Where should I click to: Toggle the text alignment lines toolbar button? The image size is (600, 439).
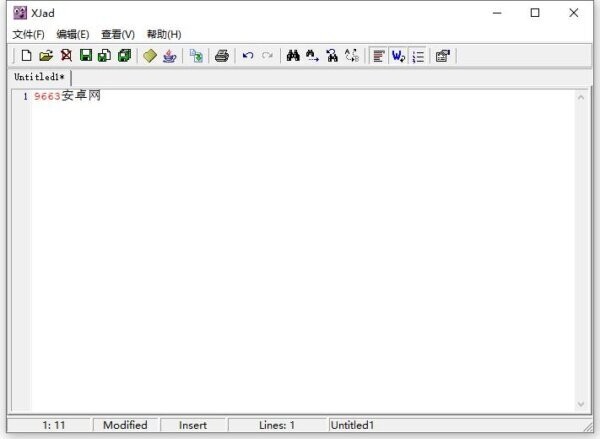(378, 56)
